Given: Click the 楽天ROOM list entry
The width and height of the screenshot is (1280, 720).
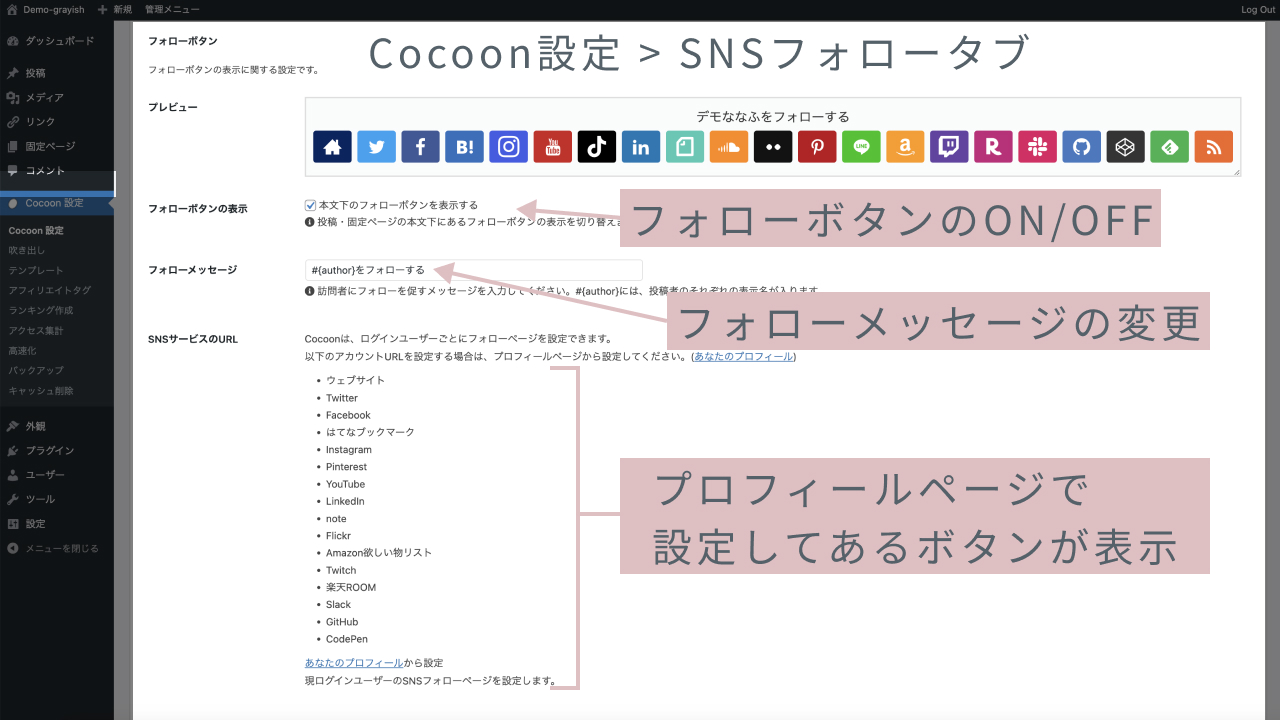Looking at the screenshot, I should [351, 587].
